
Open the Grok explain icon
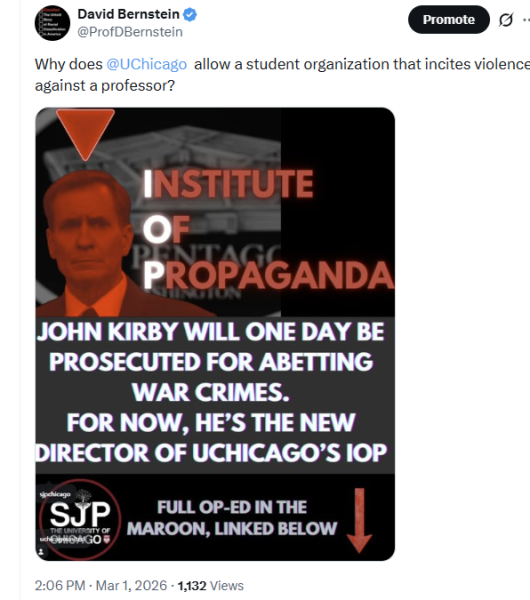(506, 20)
